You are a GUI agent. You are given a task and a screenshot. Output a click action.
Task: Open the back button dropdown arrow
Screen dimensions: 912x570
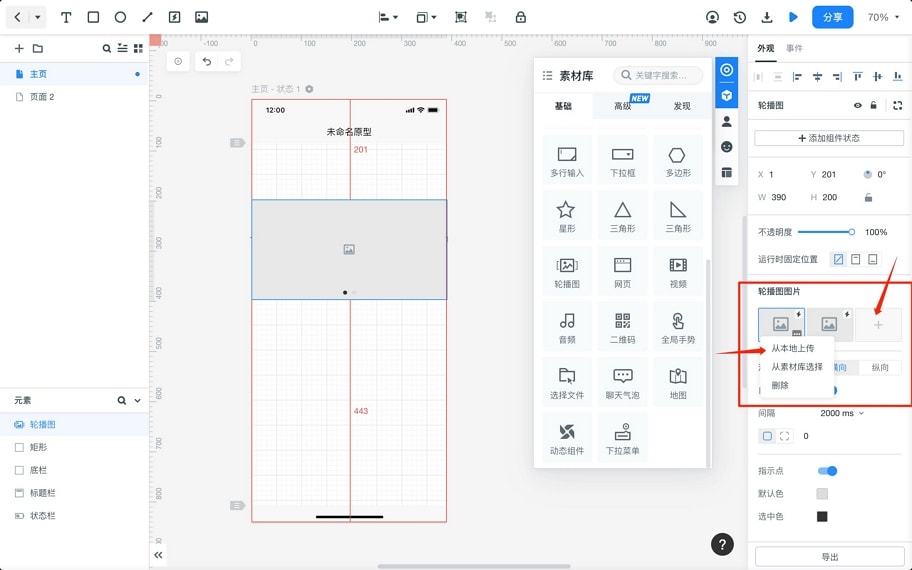[x=37, y=17]
